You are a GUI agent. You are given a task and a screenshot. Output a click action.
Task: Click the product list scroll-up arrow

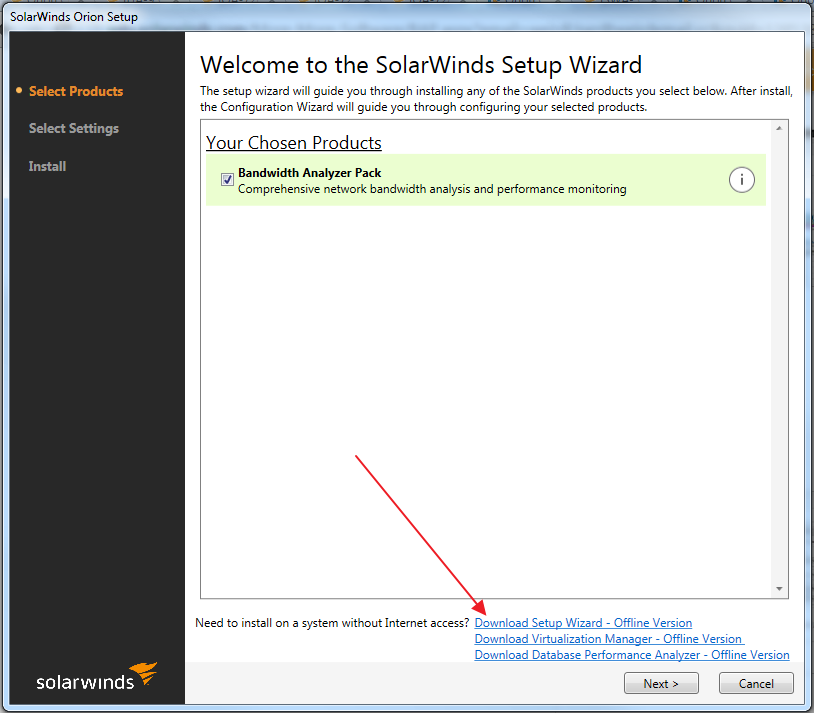(x=779, y=128)
